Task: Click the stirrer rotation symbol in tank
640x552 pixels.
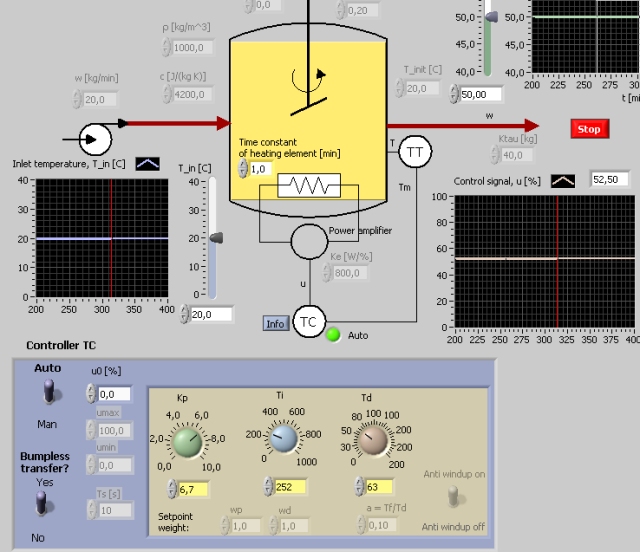Action: click(309, 80)
